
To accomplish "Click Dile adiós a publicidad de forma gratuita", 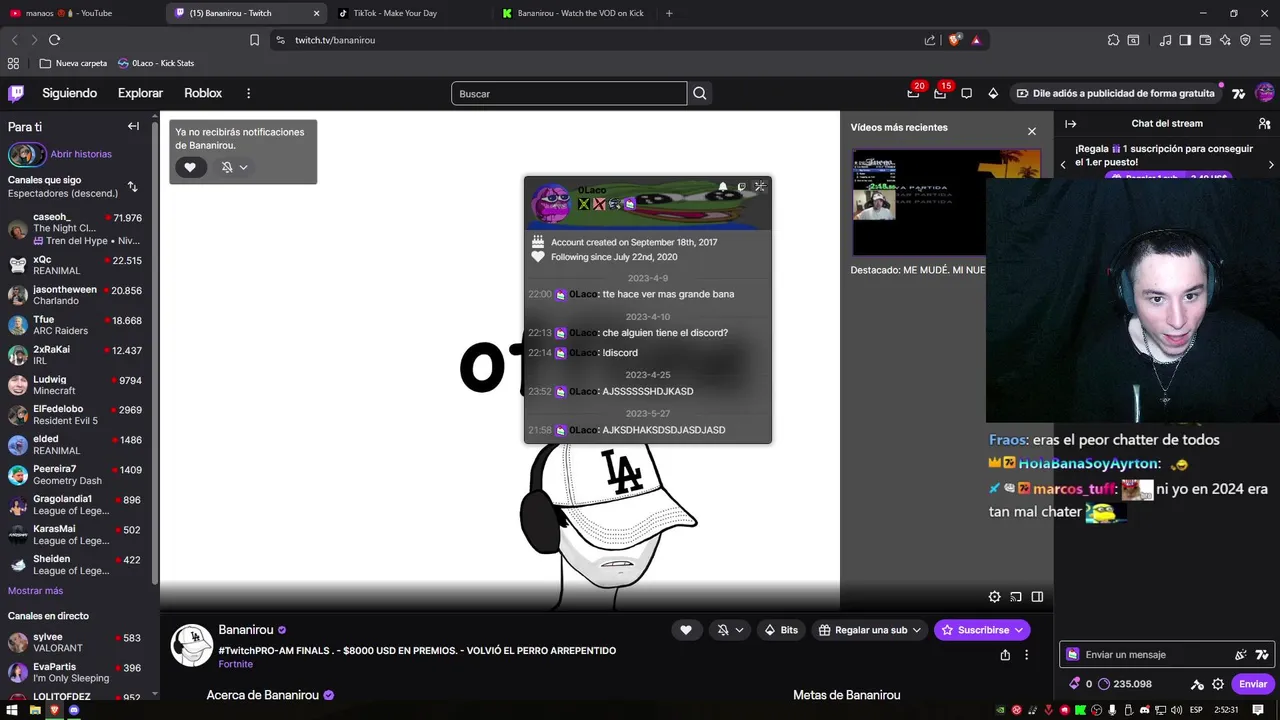I will [1115, 93].
